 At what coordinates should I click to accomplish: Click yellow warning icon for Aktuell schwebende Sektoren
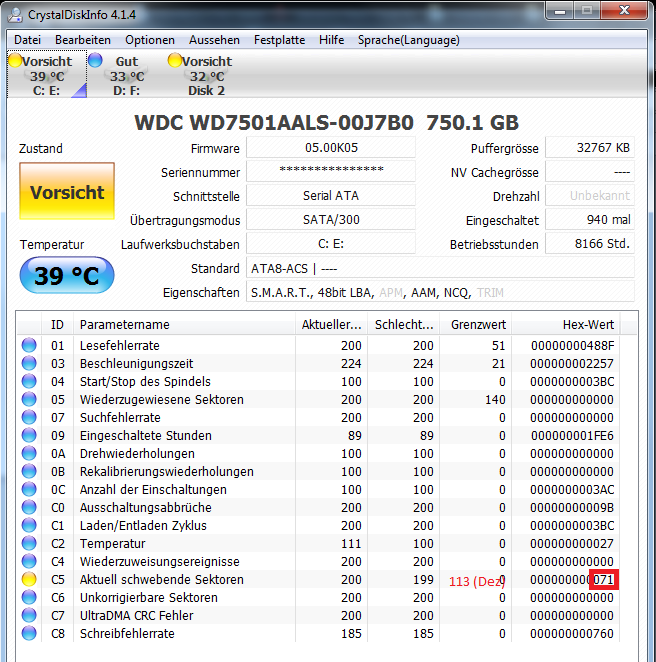pos(29,579)
